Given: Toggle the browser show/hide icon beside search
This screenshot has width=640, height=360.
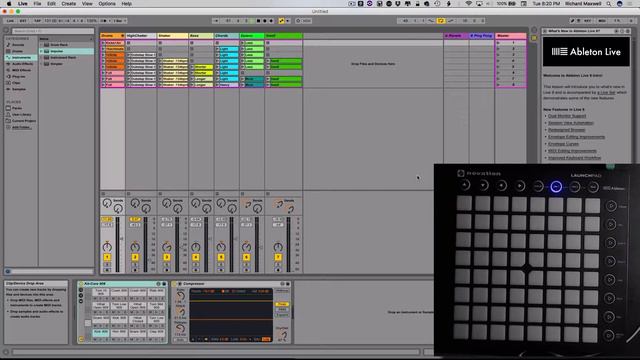Looking at the screenshot, I should [7, 31].
